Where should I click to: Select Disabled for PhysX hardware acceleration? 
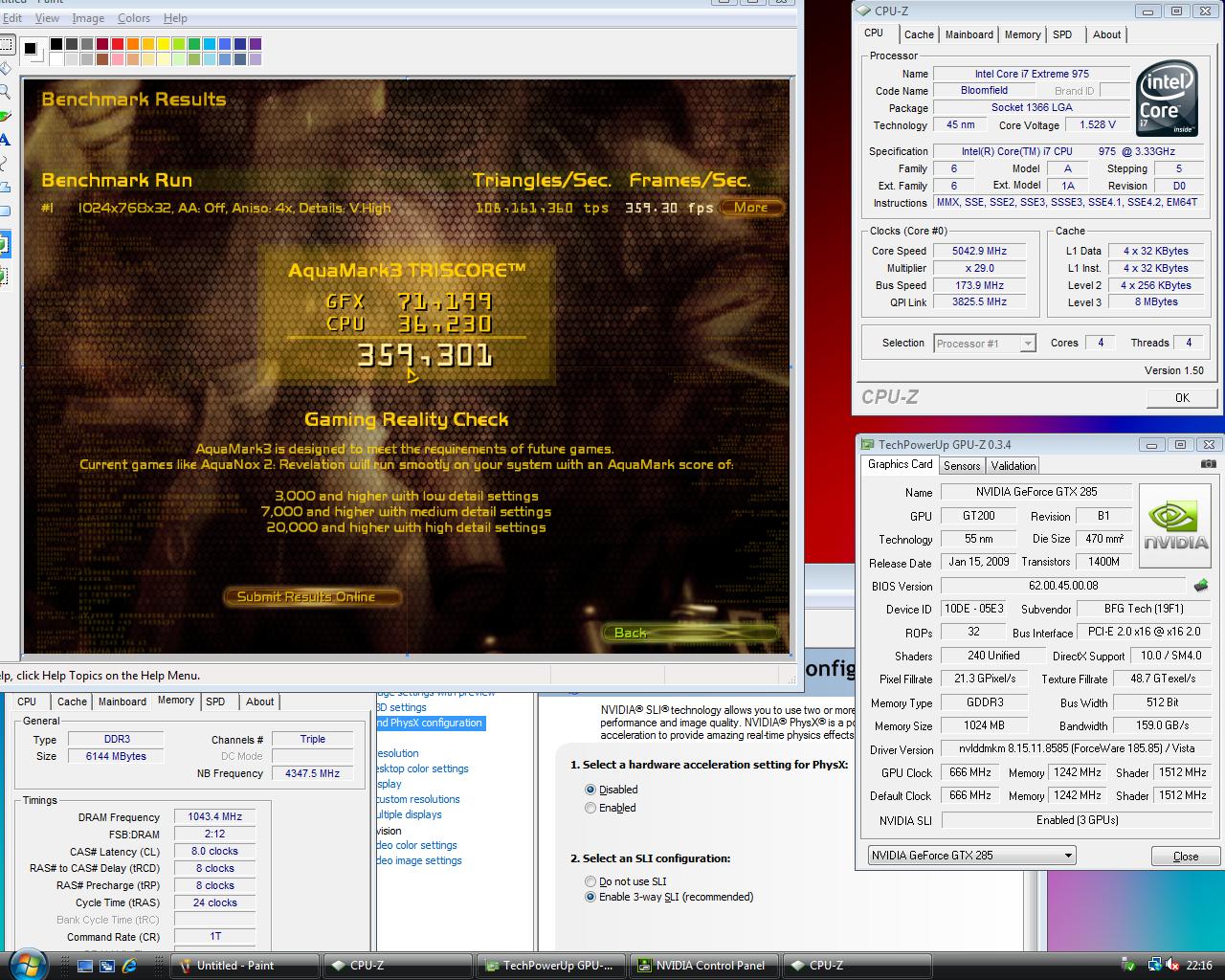[x=590, y=790]
